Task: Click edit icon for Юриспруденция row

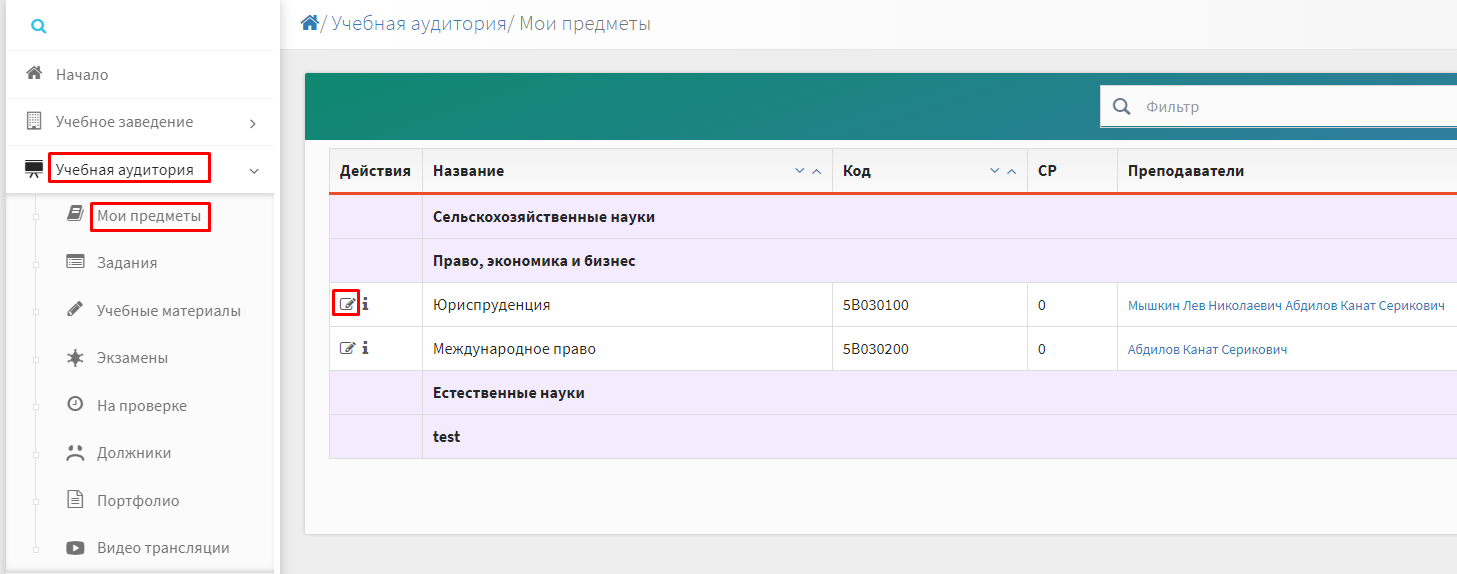Action: tap(347, 304)
